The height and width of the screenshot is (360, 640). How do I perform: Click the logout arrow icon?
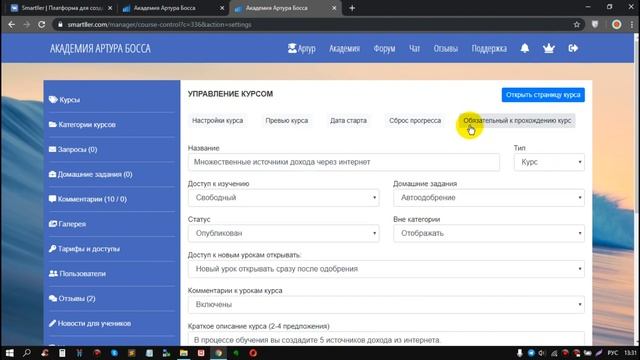[573, 48]
